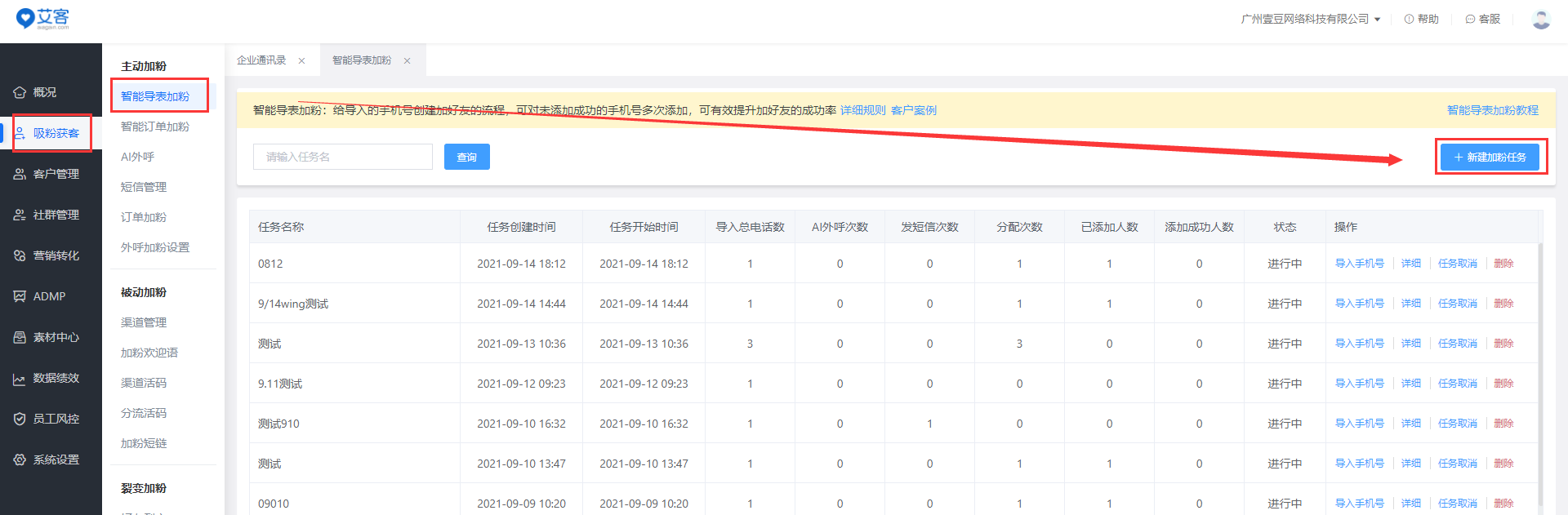
Task: Click the task name search field
Action: tap(342, 157)
